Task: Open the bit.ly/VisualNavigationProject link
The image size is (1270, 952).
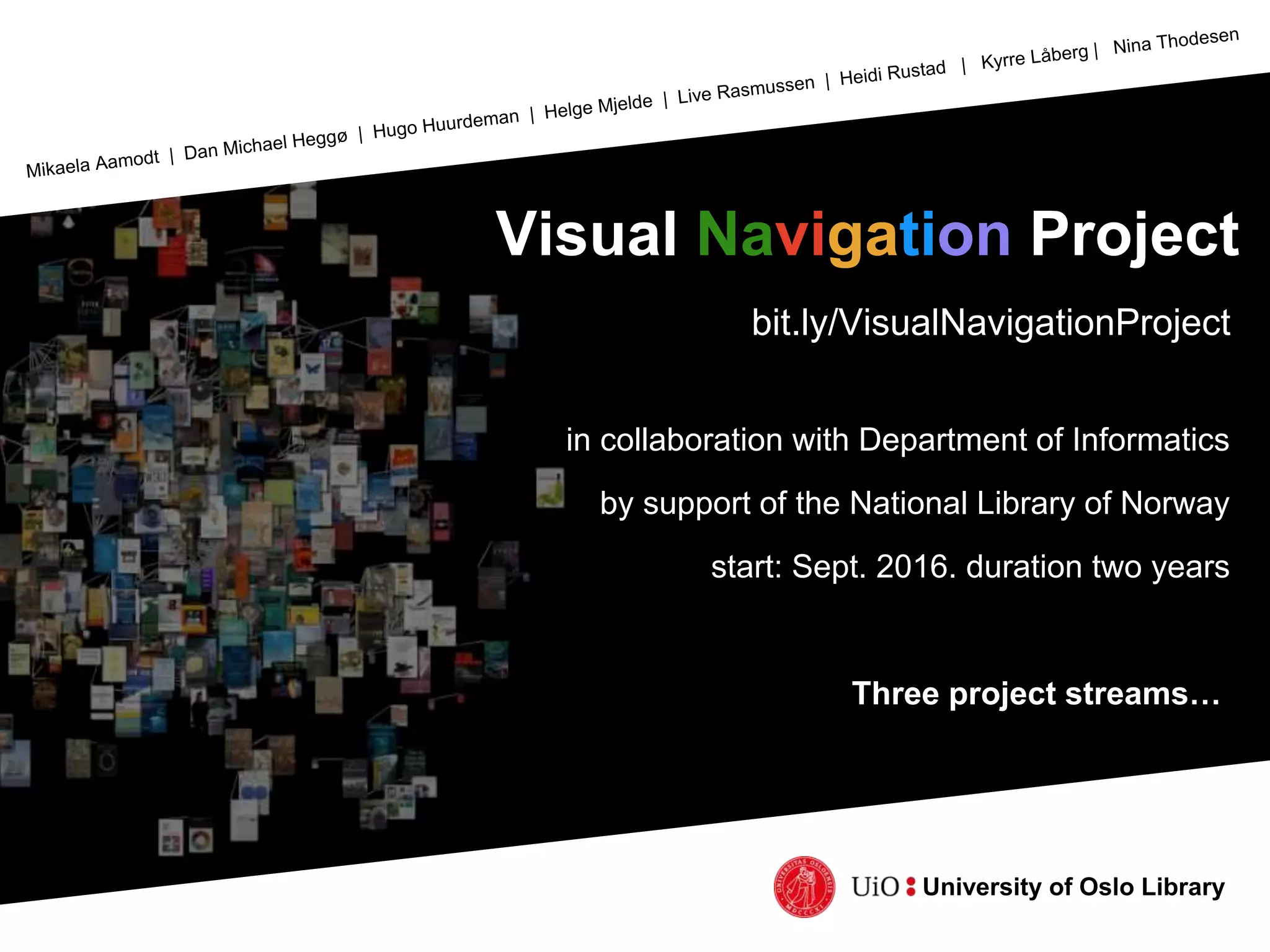Action: [x=990, y=323]
